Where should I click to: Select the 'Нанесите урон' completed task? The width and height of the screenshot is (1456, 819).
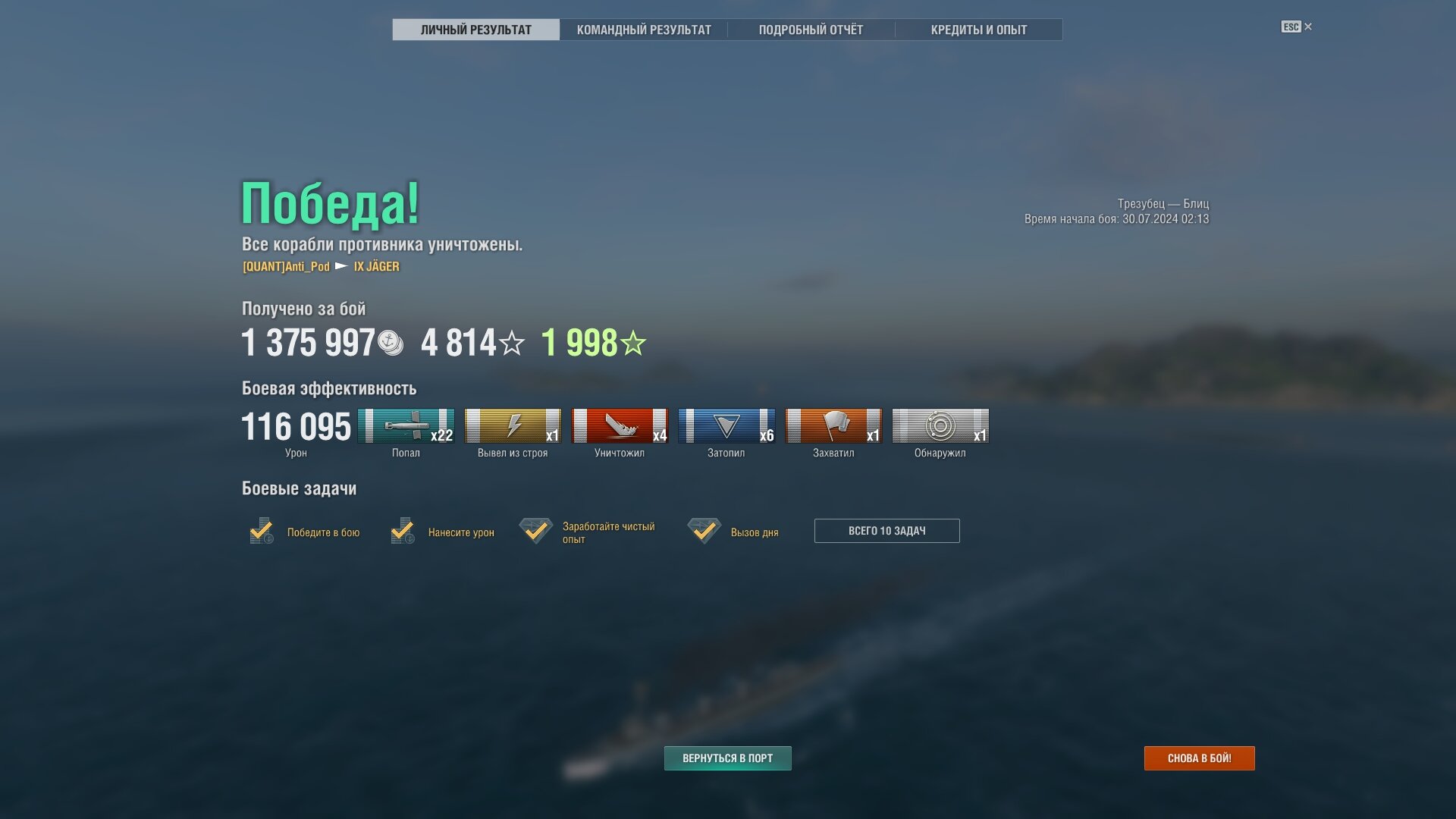coord(442,532)
